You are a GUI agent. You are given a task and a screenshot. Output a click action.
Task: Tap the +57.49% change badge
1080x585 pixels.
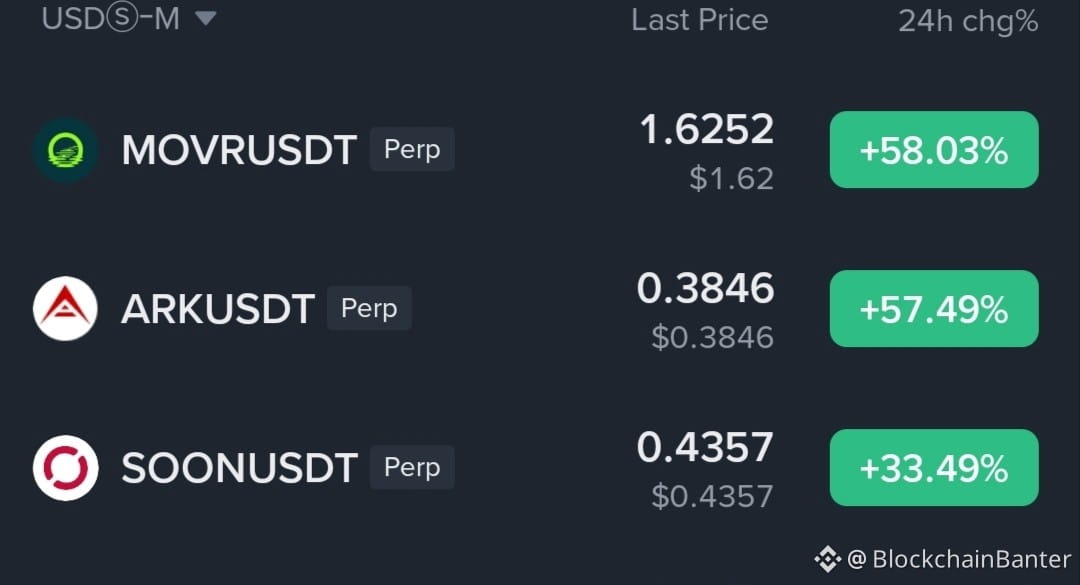tap(934, 309)
